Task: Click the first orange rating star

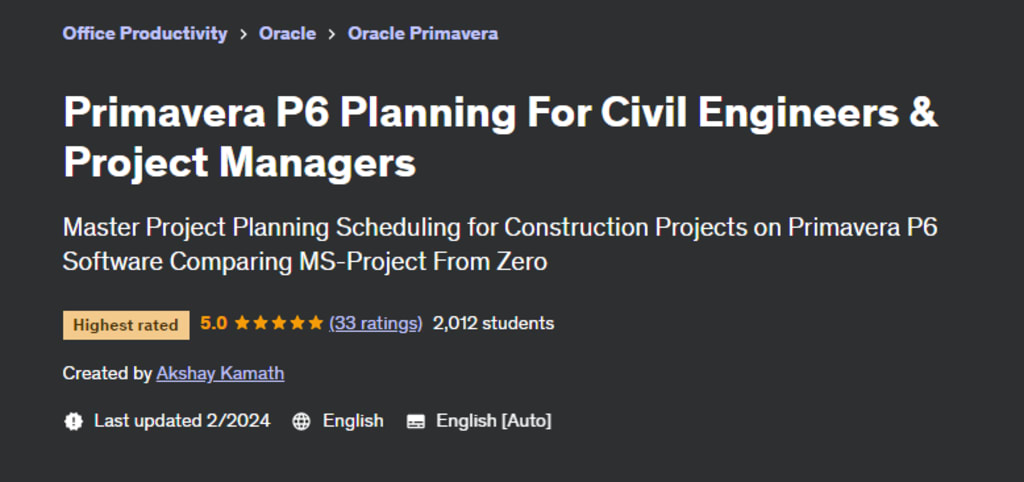Action: pyautogui.click(x=243, y=323)
